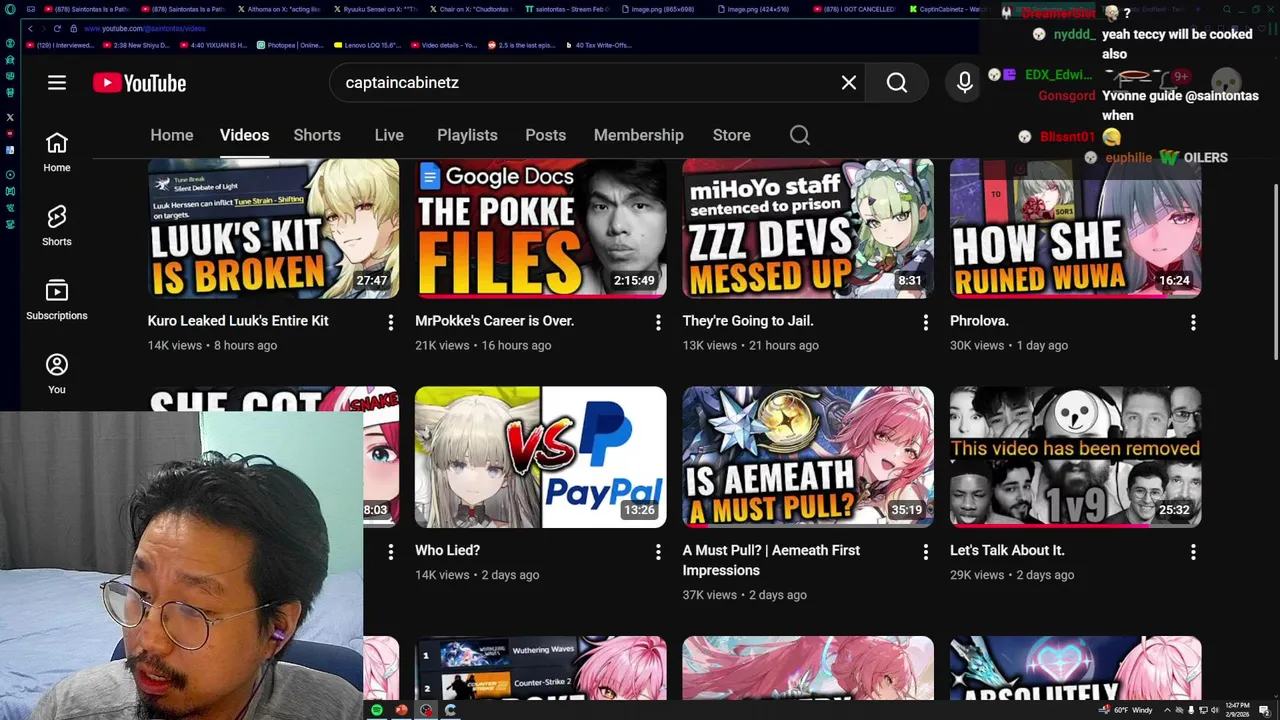Switch to the channel Shorts tab
The height and width of the screenshot is (720, 1280).
click(317, 135)
